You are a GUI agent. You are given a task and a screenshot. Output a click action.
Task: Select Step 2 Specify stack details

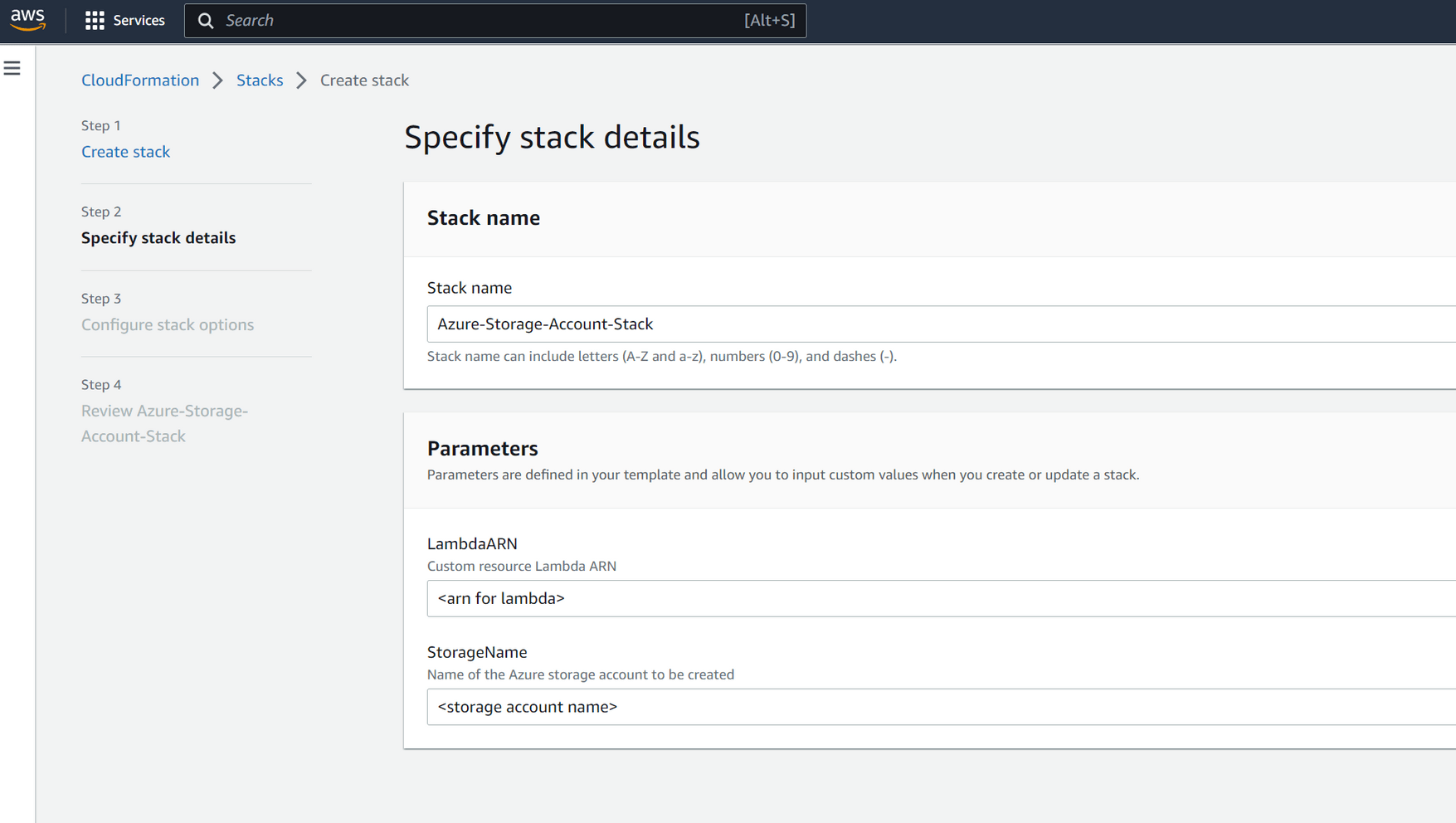click(x=158, y=238)
